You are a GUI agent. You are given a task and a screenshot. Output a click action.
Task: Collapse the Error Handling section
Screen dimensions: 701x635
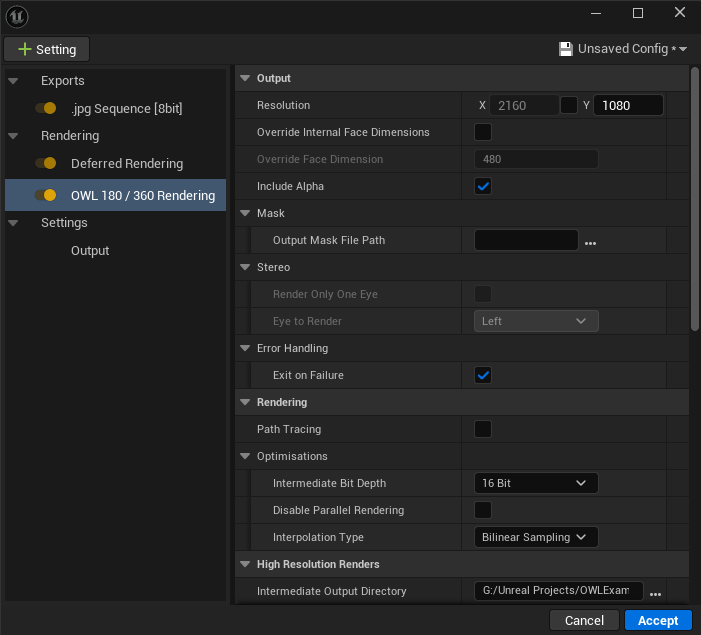pos(246,348)
